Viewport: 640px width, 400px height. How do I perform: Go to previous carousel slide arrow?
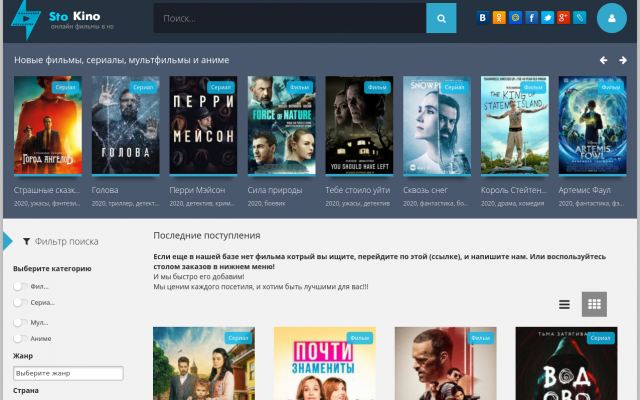click(x=603, y=60)
